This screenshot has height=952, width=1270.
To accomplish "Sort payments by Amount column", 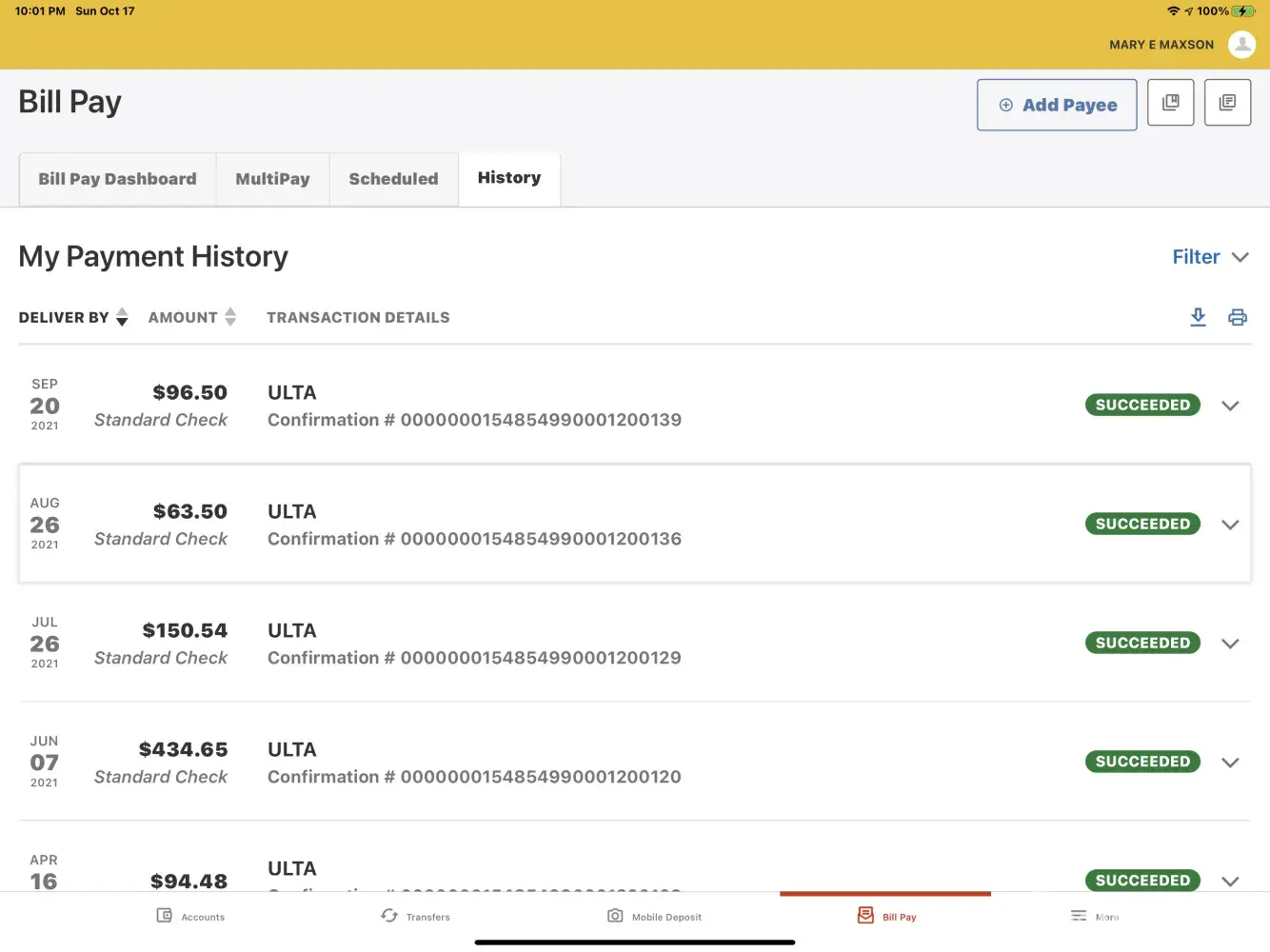I will coord(191,317).
